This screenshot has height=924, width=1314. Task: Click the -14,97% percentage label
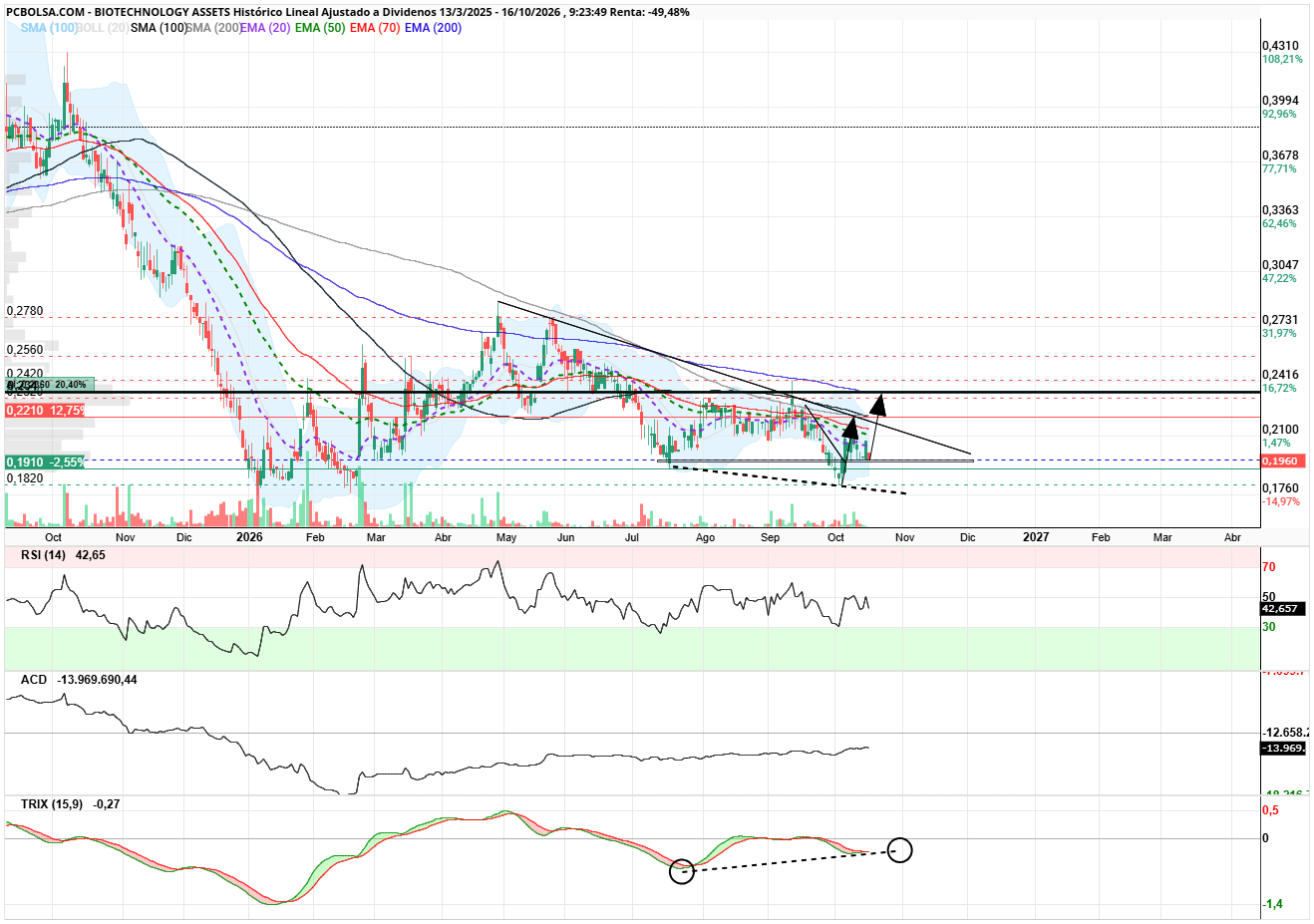(1281, 501)
